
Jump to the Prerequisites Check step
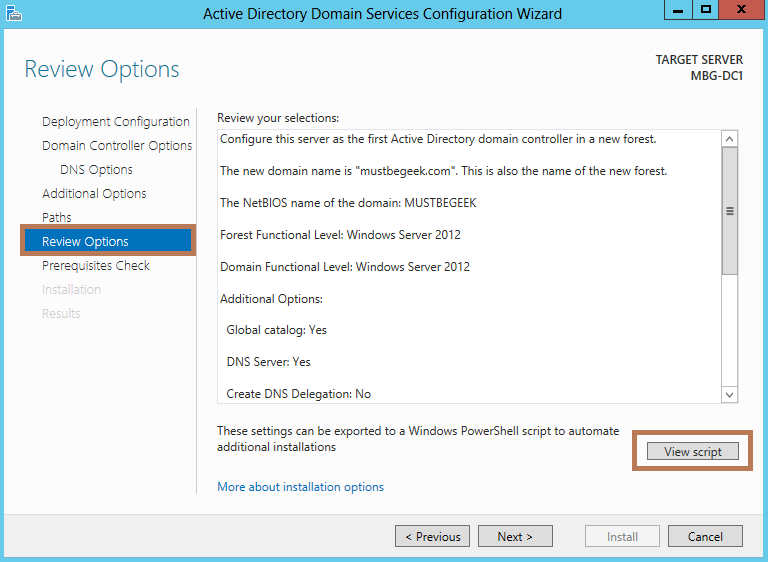click(96, 266)
